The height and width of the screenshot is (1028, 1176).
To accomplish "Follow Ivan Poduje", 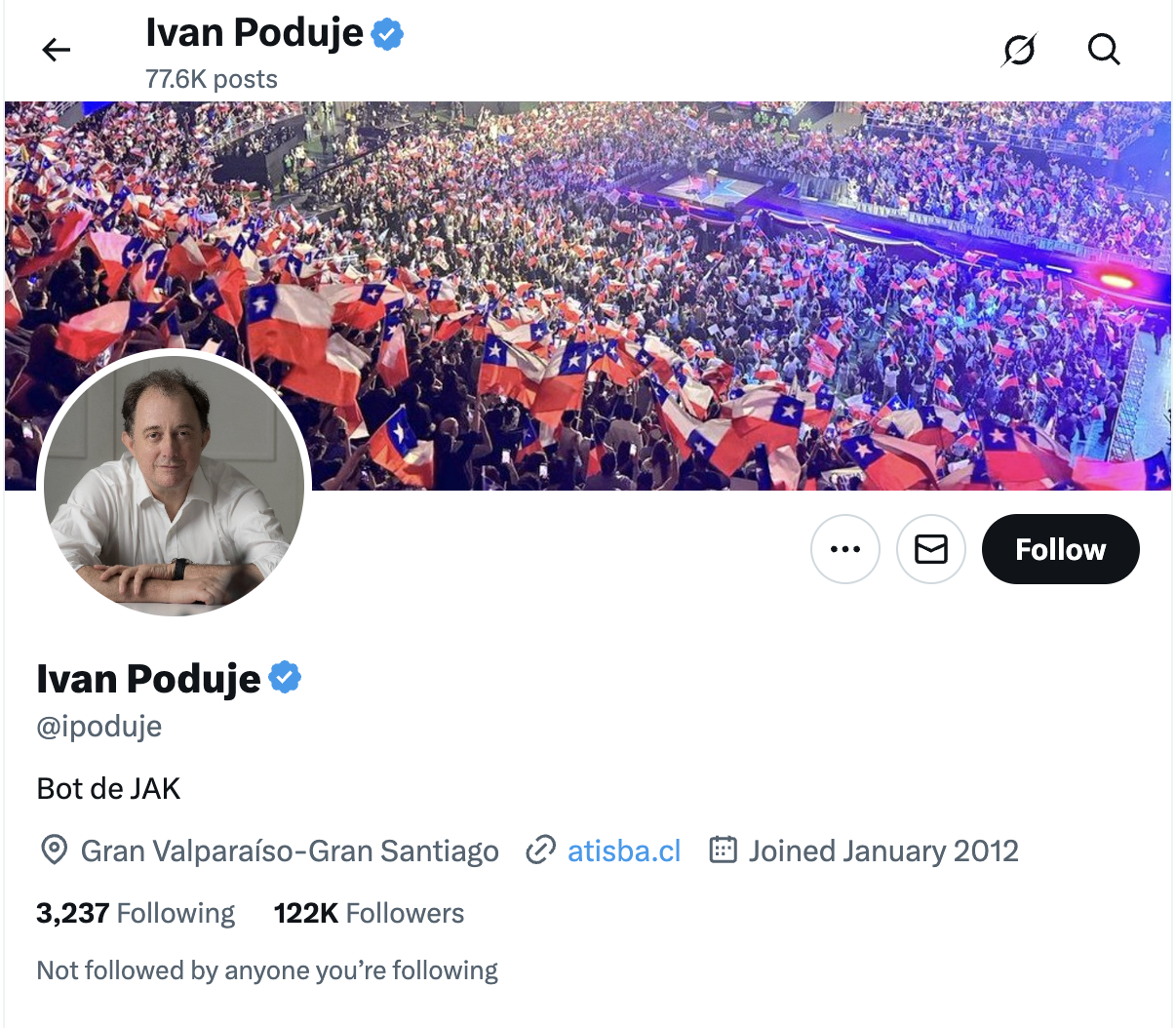I will [1060, 549].
